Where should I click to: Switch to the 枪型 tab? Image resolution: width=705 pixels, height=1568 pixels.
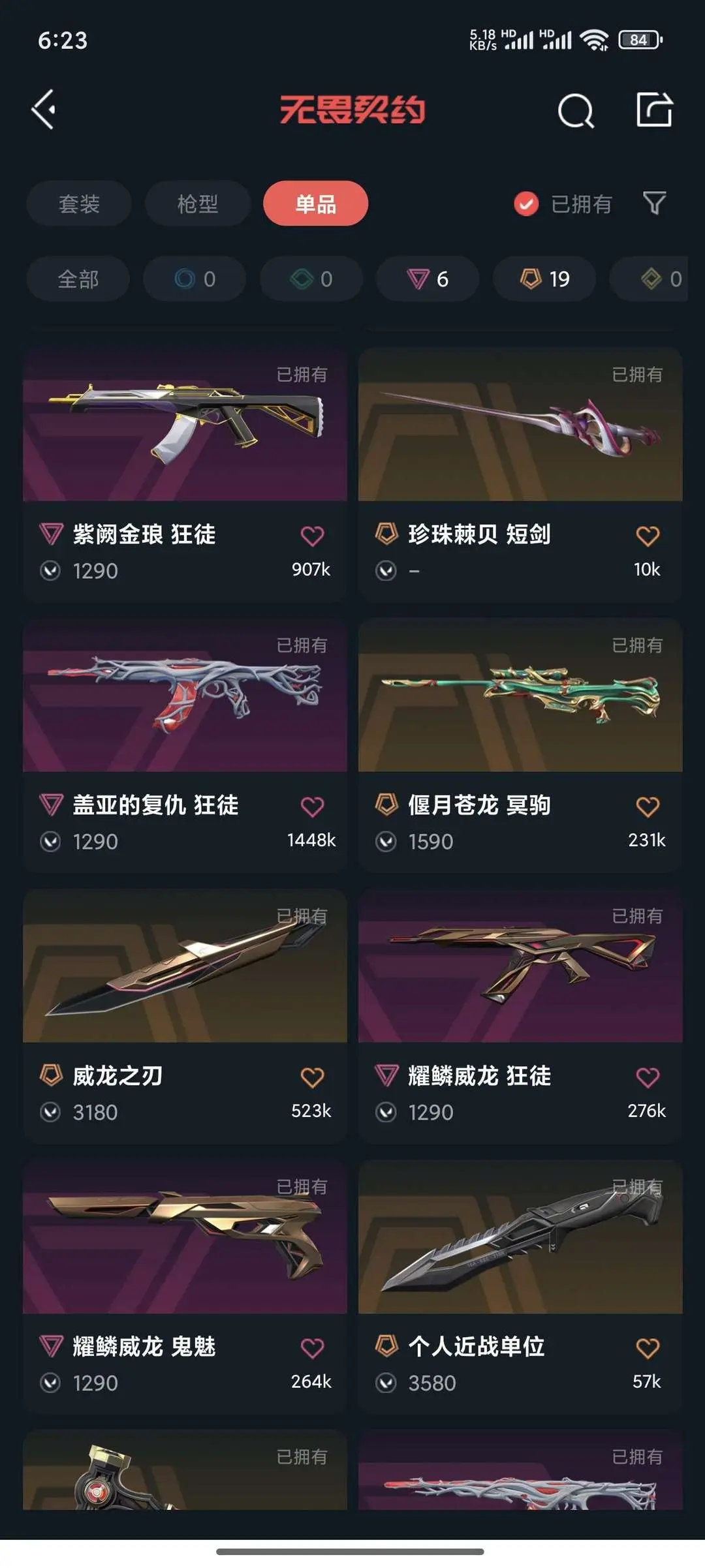point(198,204)
